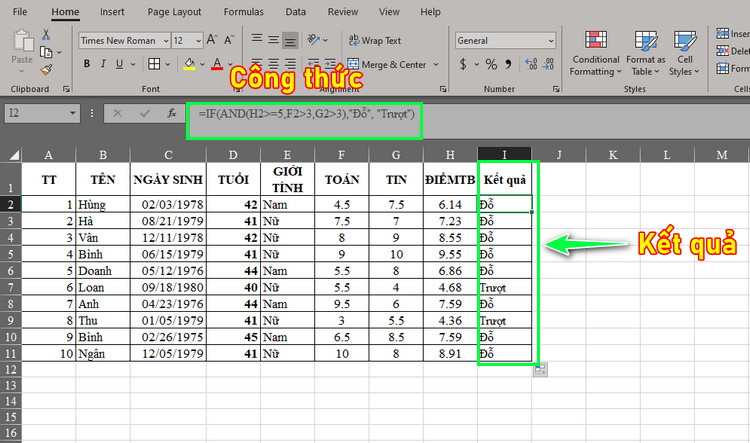Cancel formula entry with X
750x443 pixels.
(x=117, y=113)
